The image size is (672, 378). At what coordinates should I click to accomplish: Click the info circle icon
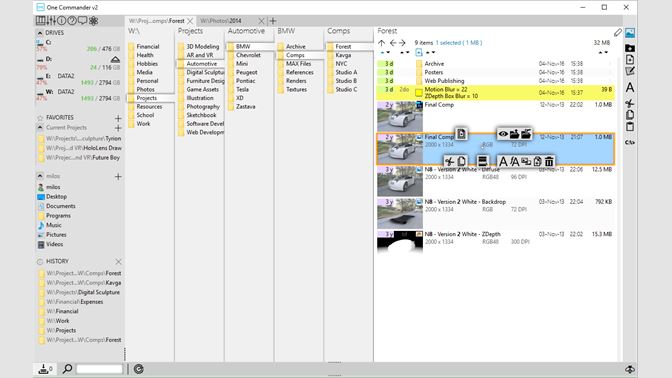61,21
